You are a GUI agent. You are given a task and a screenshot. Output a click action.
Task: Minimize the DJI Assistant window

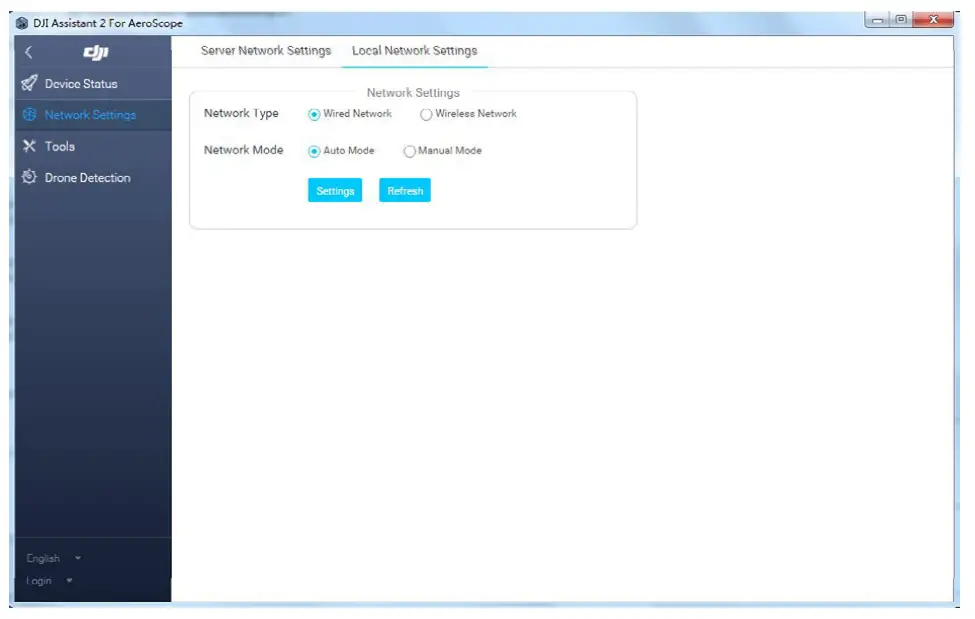pyautogui.click(x=877, y=20)
